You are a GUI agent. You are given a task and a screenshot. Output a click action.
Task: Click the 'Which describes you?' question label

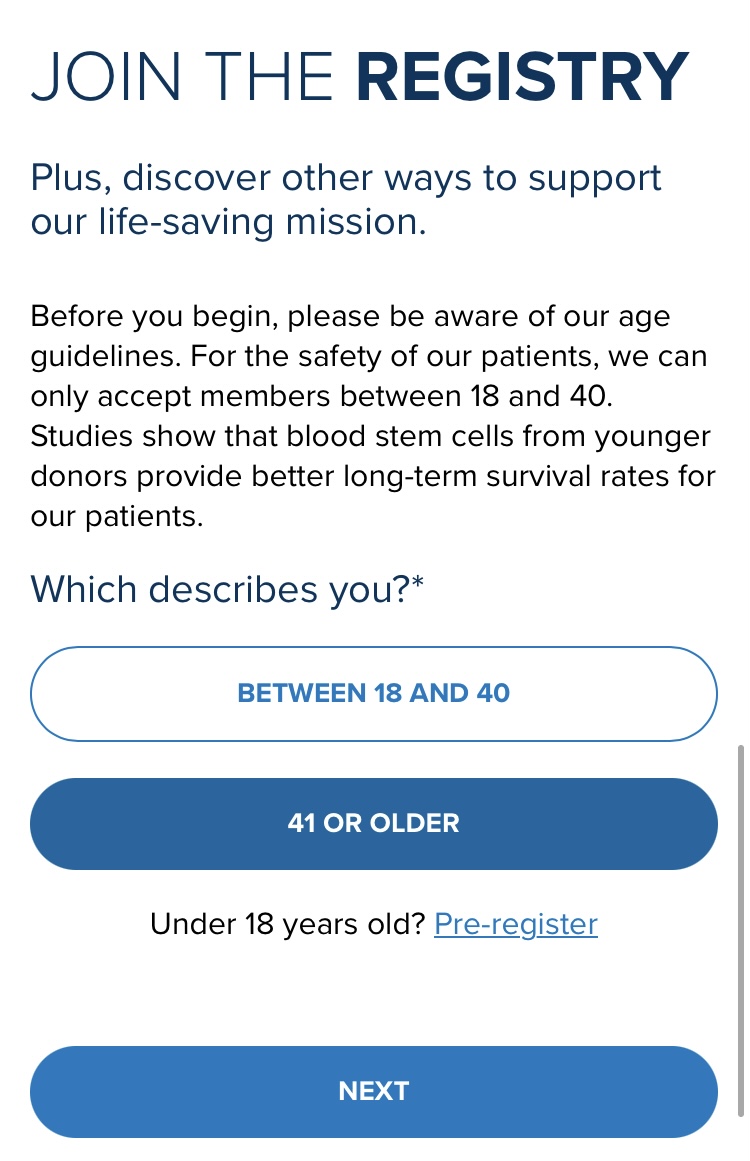[x=220, y=589]
